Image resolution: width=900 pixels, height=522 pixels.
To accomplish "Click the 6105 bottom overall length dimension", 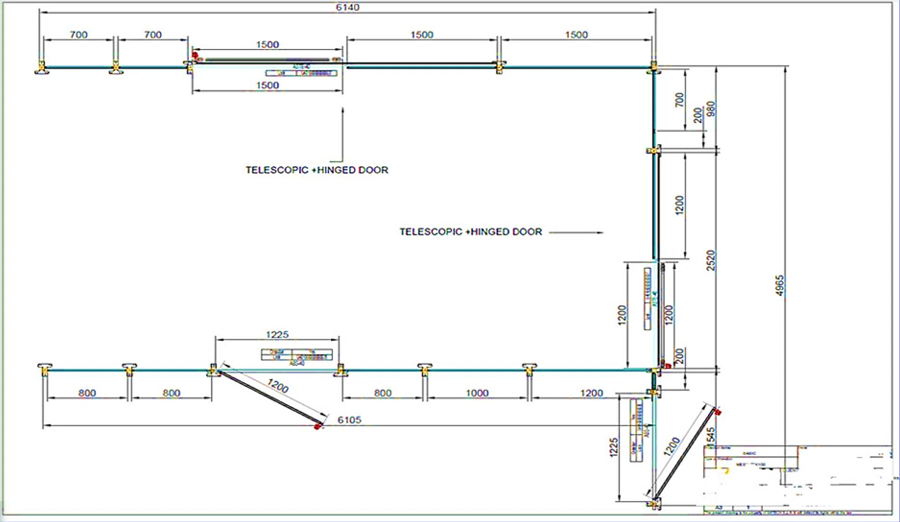I will pyautogui.click(x=350, y=419).
